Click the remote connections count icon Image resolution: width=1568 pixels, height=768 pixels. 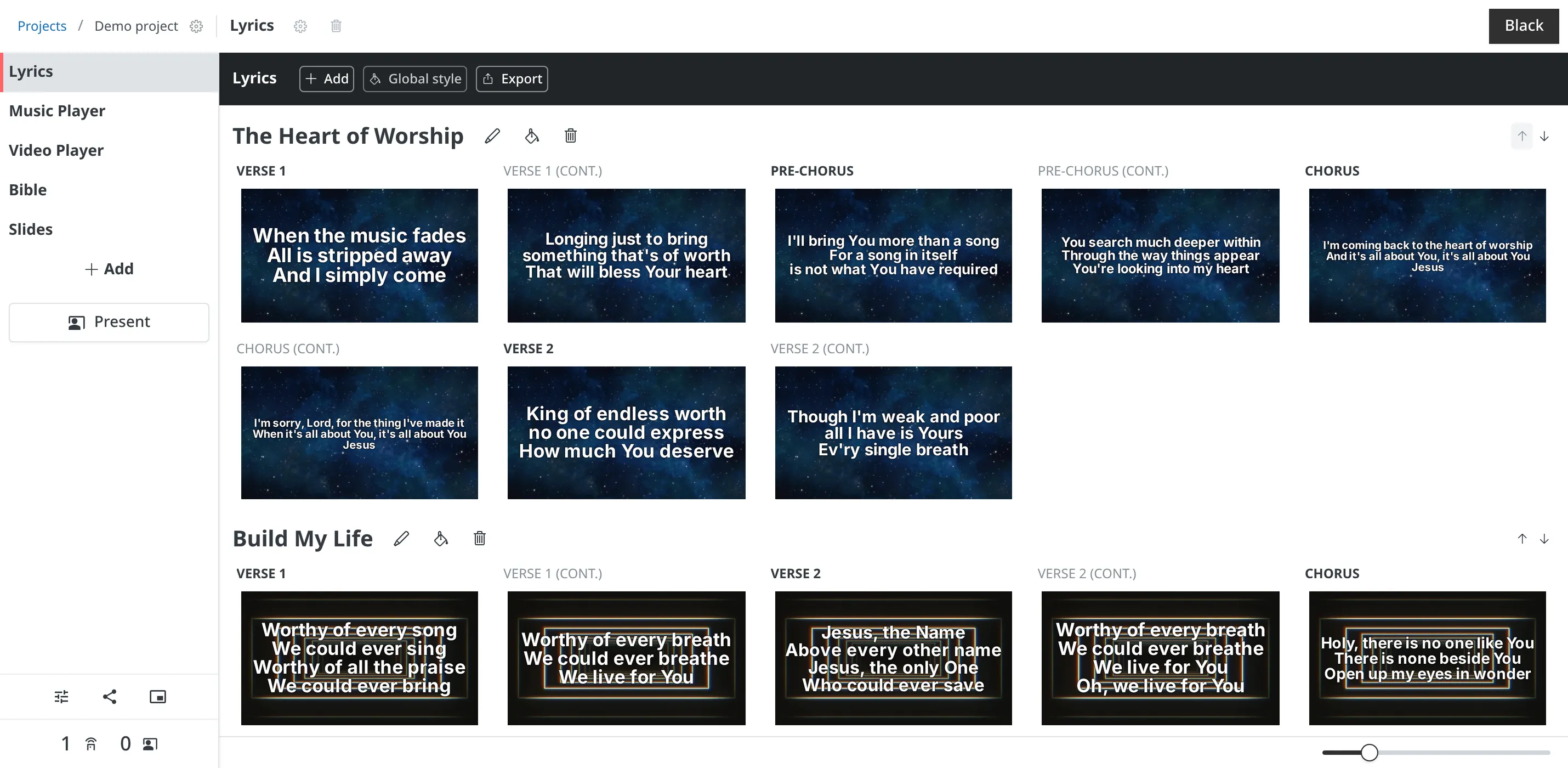(x=90, y=744)
